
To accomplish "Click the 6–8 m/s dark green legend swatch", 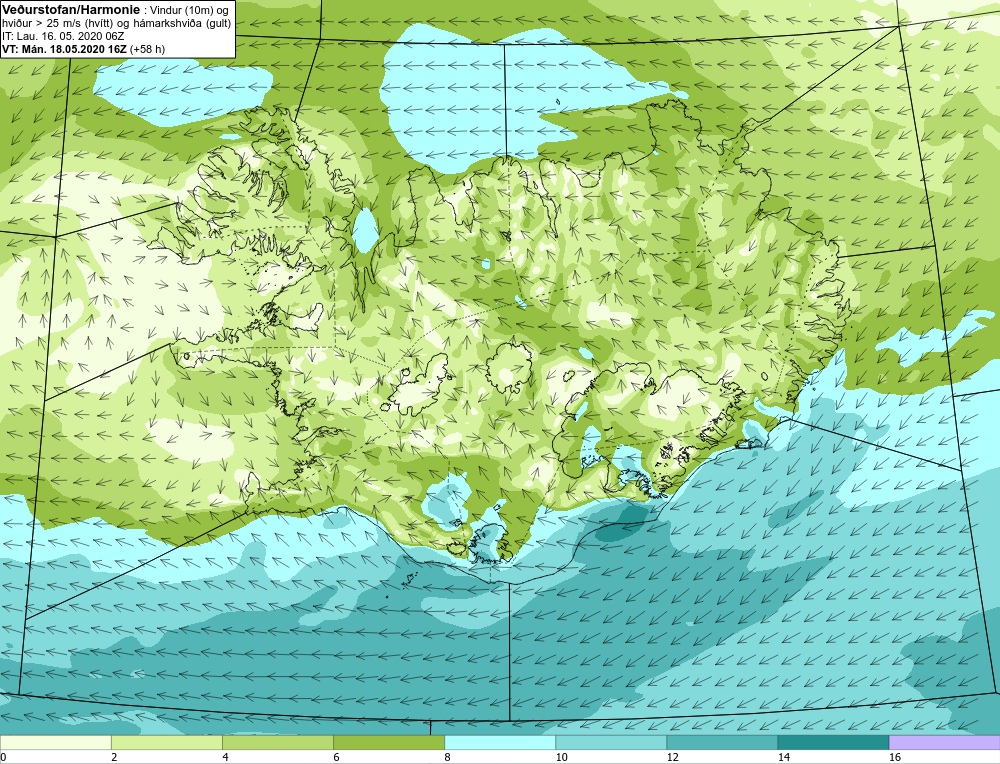I will click(388, 742).
